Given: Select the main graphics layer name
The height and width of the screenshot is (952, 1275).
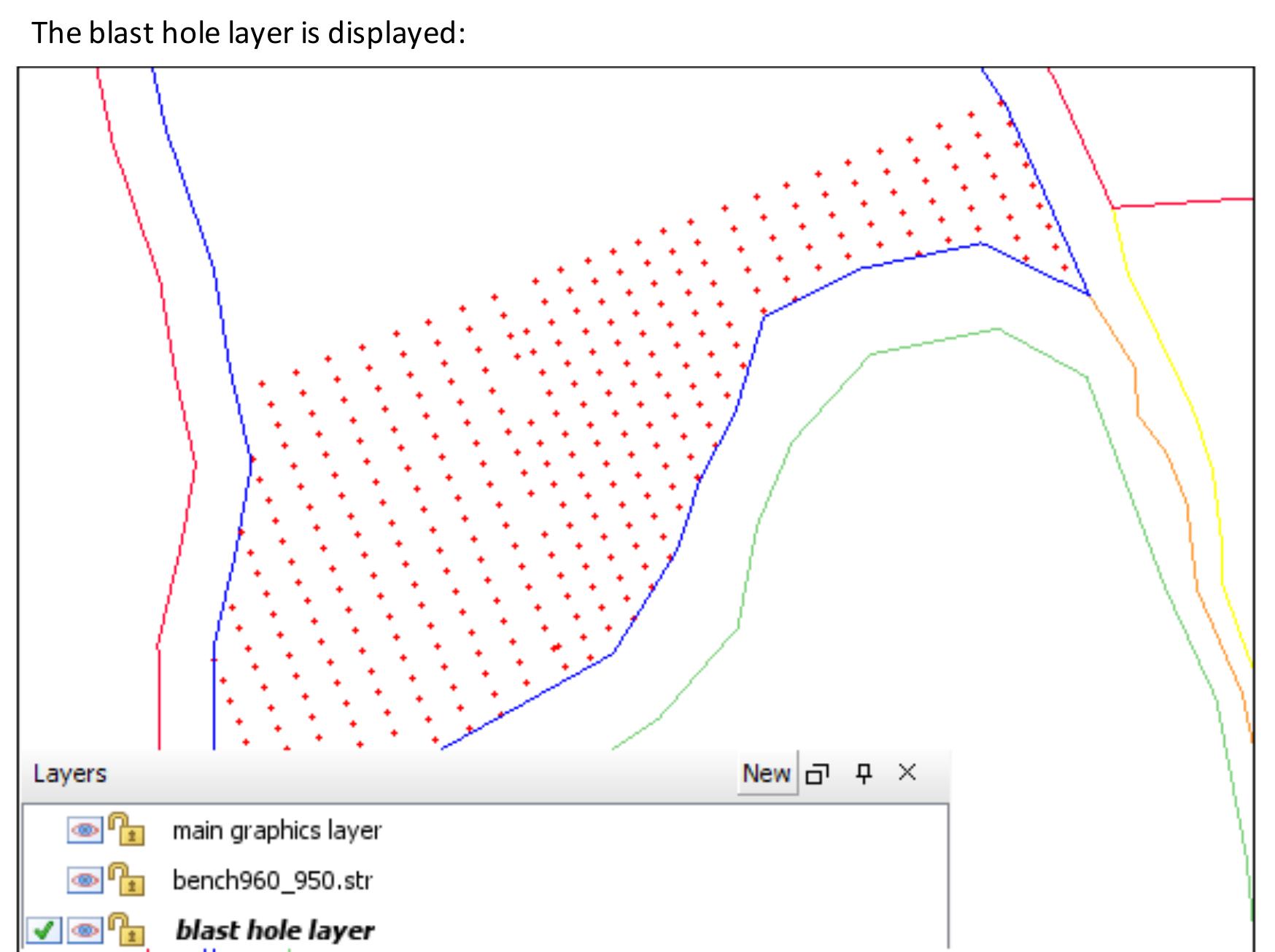Looking at the screenshot, I should click(276, 832).
